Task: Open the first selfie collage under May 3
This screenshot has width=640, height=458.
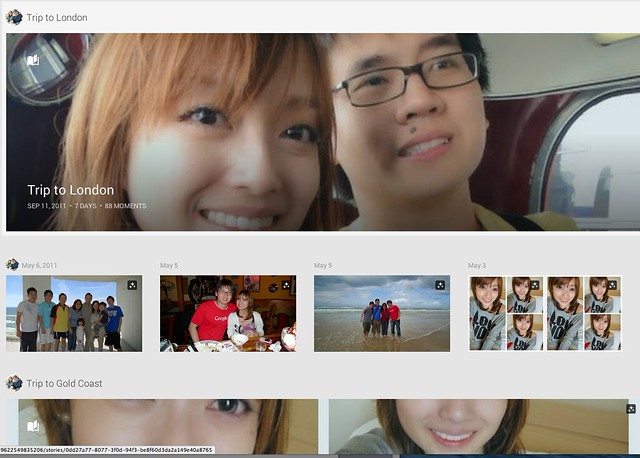Action: click(x=506, y=313)
